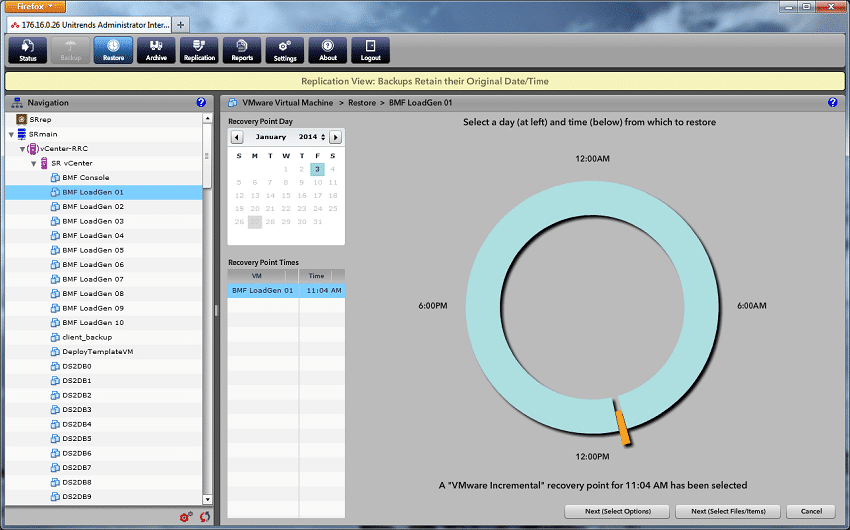
Task: Open the Reports toolbar section
Action: 242,50
